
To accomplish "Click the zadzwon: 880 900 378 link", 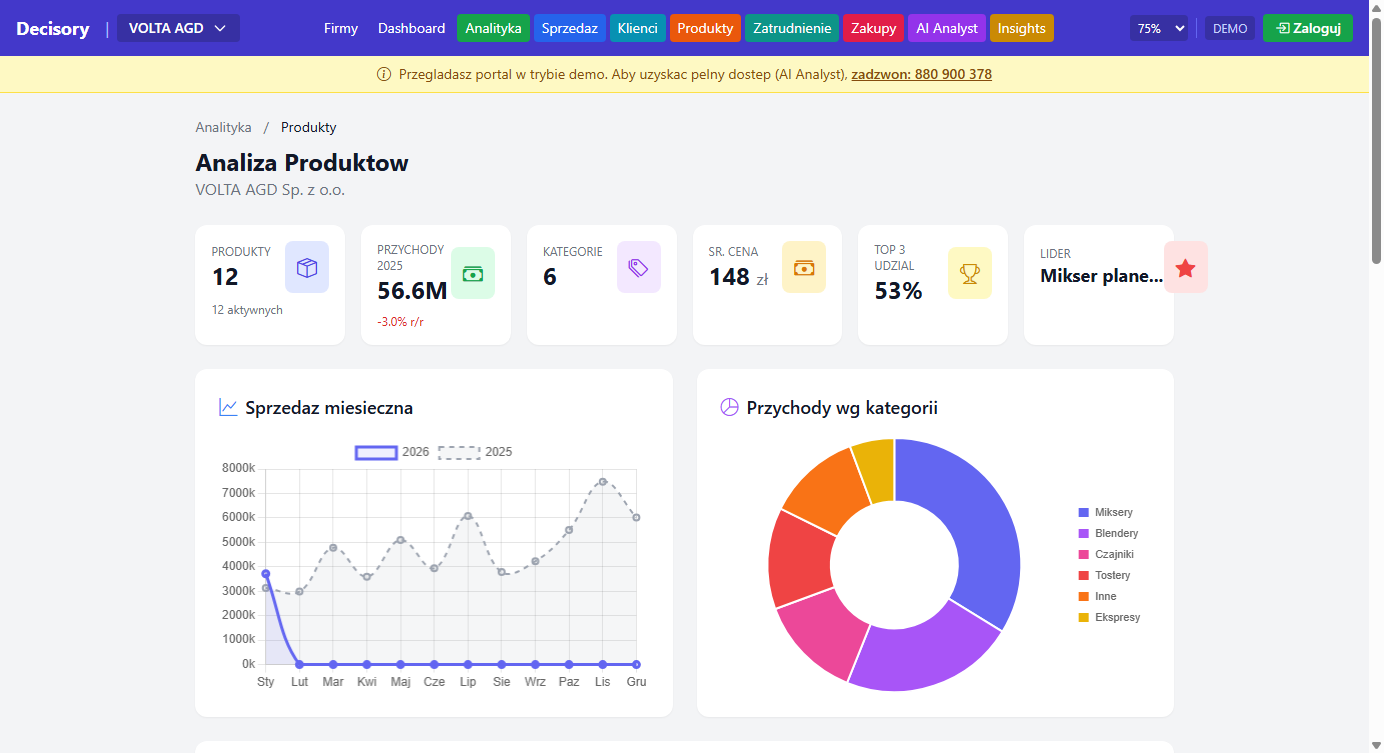I will [921, 74].
